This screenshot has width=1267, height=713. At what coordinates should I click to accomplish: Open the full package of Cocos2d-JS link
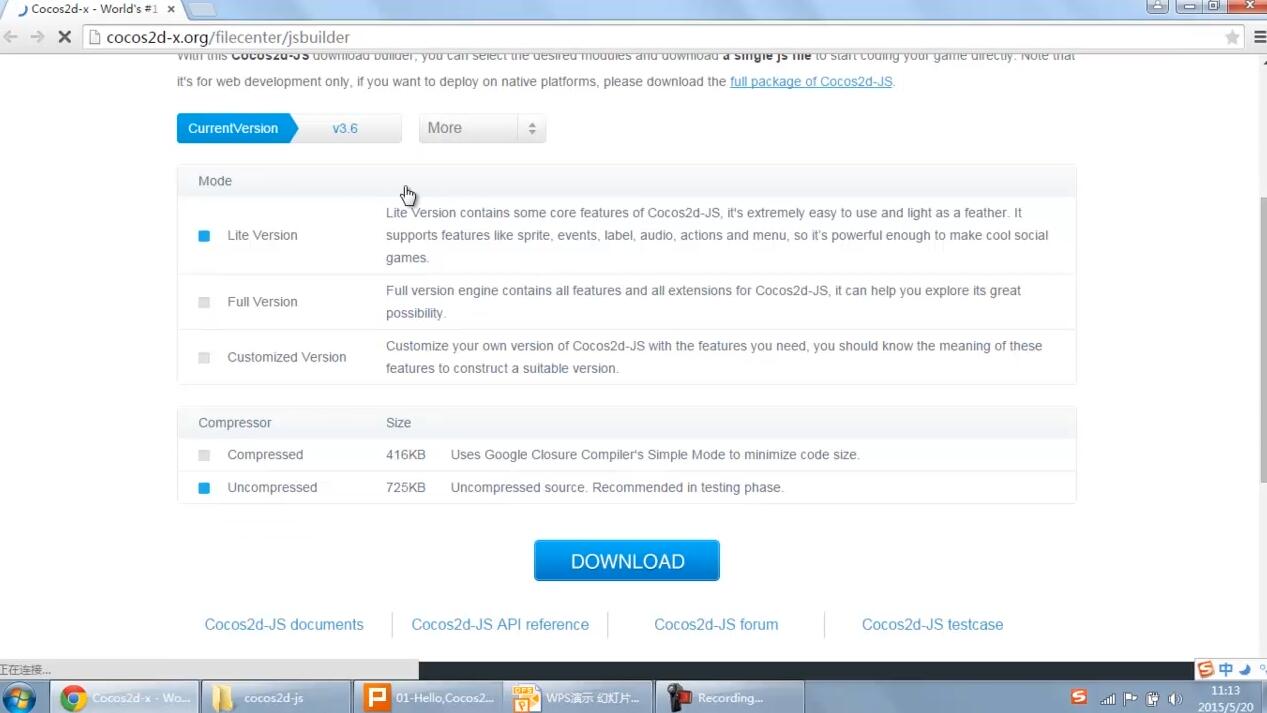(810, 82)
